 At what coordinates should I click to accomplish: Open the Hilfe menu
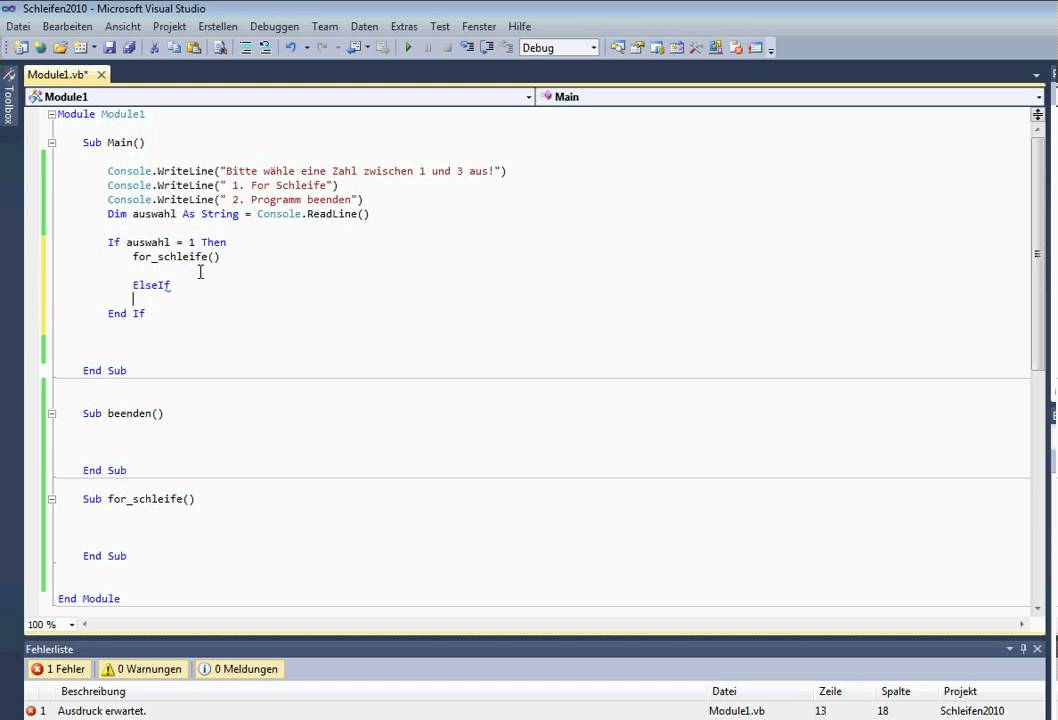pos(520,26)
